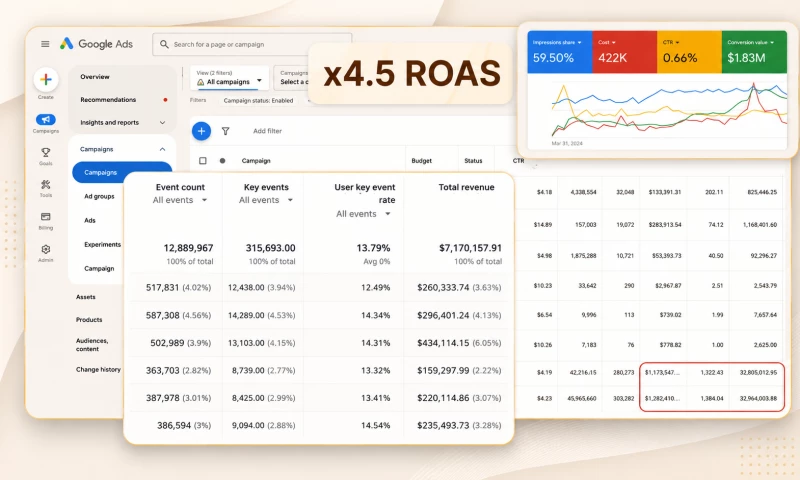Open the Tools wrench icon
The height and width of the screenshot is (480, 800).
[x=45, y=185]
